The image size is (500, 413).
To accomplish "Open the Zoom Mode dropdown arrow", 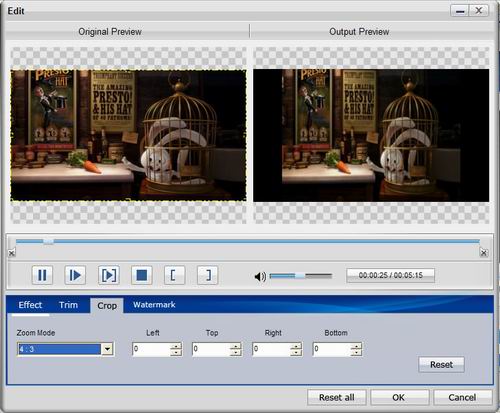I will 107,349.
